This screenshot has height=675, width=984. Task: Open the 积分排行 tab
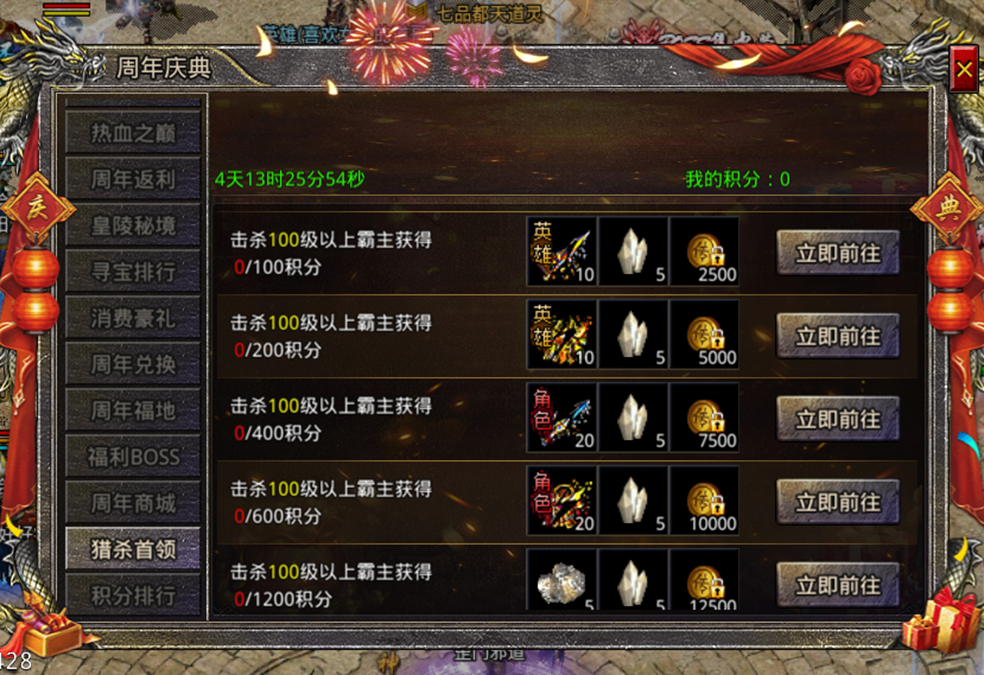[133, 595]
